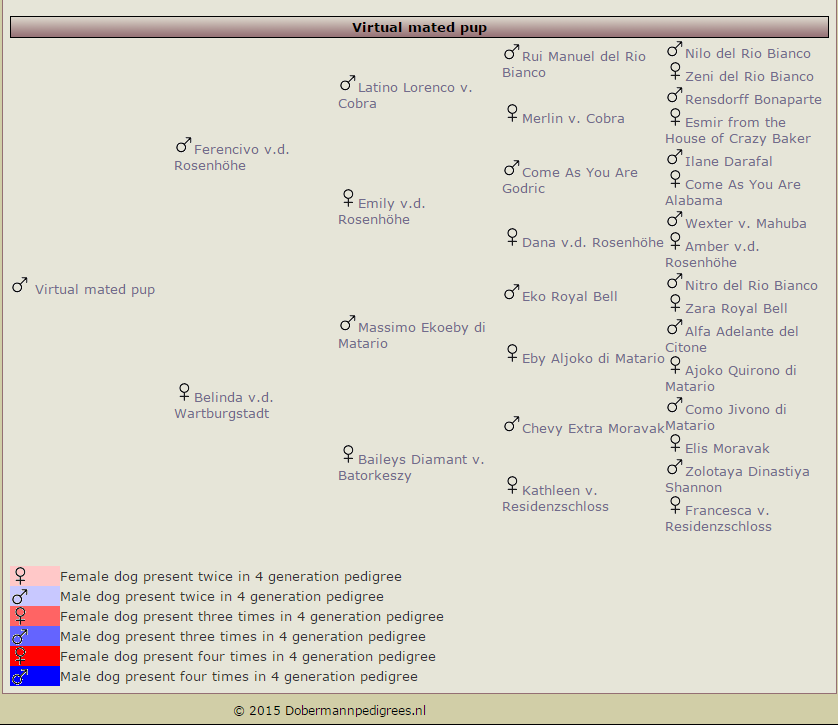
Task: Click light pink female-twice legend swatch
Action: tap(35, 576)
